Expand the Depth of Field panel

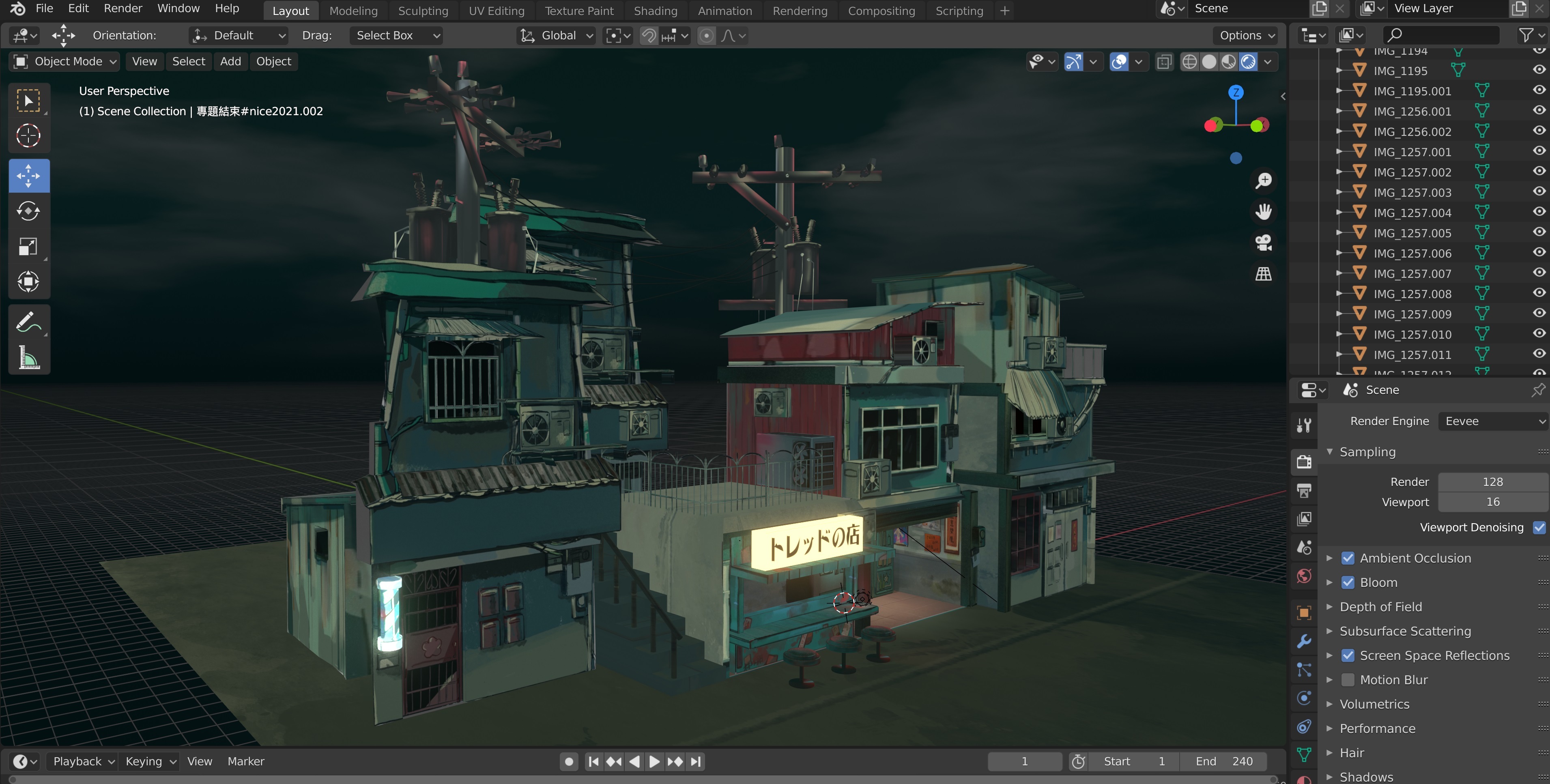[x=1380, y=606]
